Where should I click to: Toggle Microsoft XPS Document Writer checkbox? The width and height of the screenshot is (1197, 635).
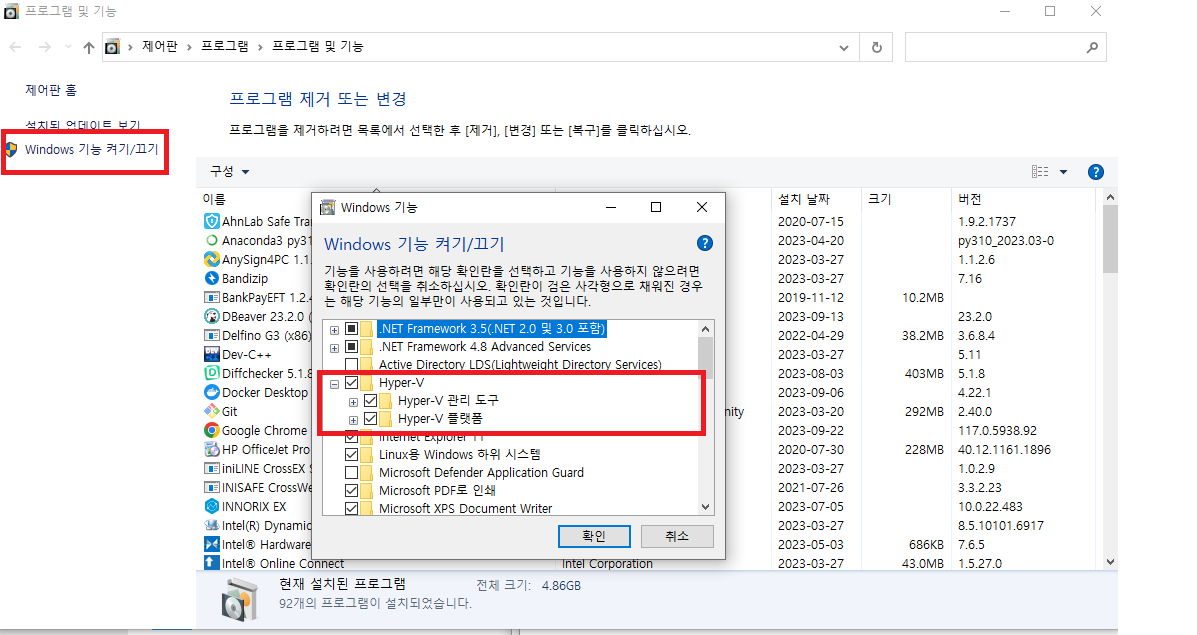[x=351, y=508]
